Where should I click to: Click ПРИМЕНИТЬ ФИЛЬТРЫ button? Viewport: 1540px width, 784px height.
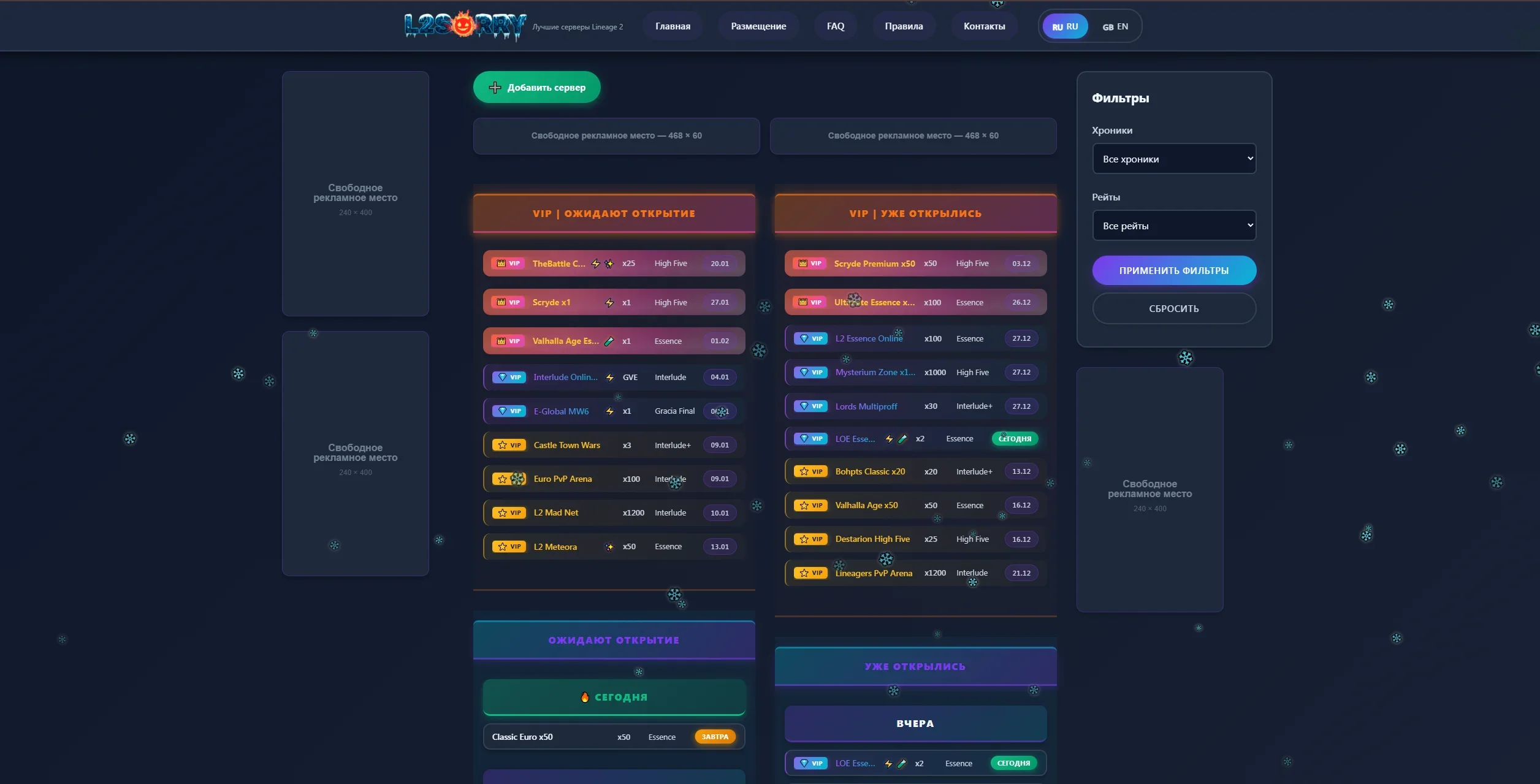(x=1174, y=270)
